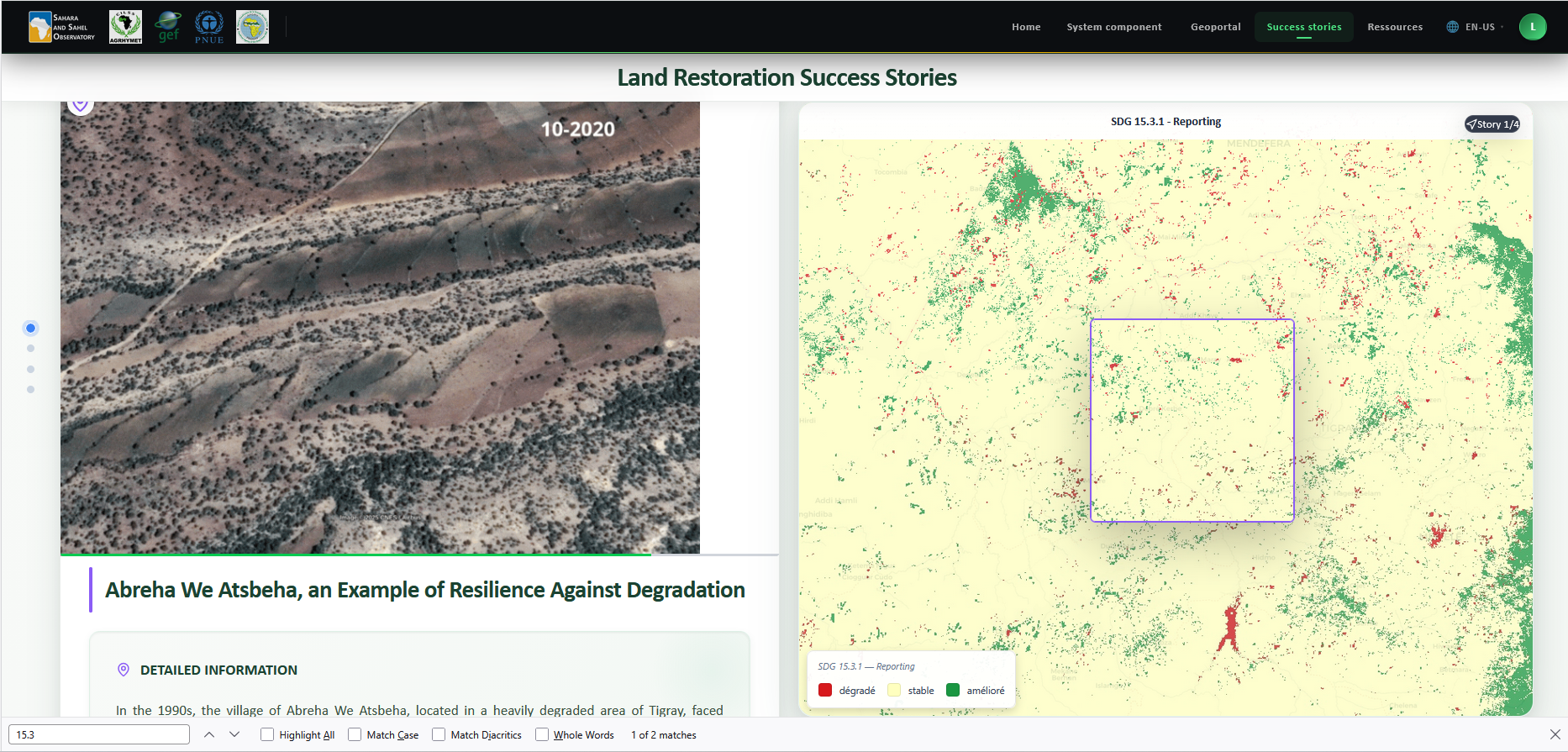Viewport: 1568px width, 752px height.
Task: Enable Whole Words option
Action: [542, 734]
